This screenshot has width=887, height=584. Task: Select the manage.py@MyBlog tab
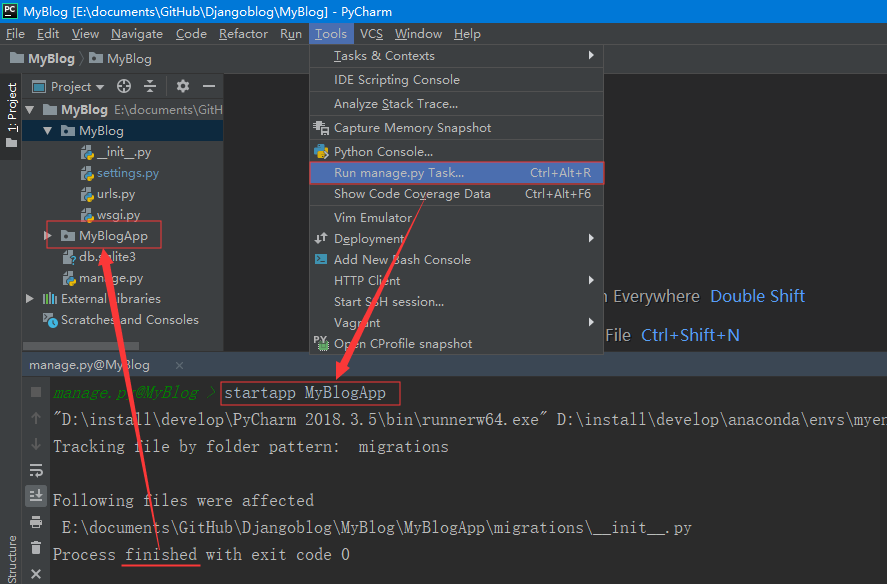89,366
